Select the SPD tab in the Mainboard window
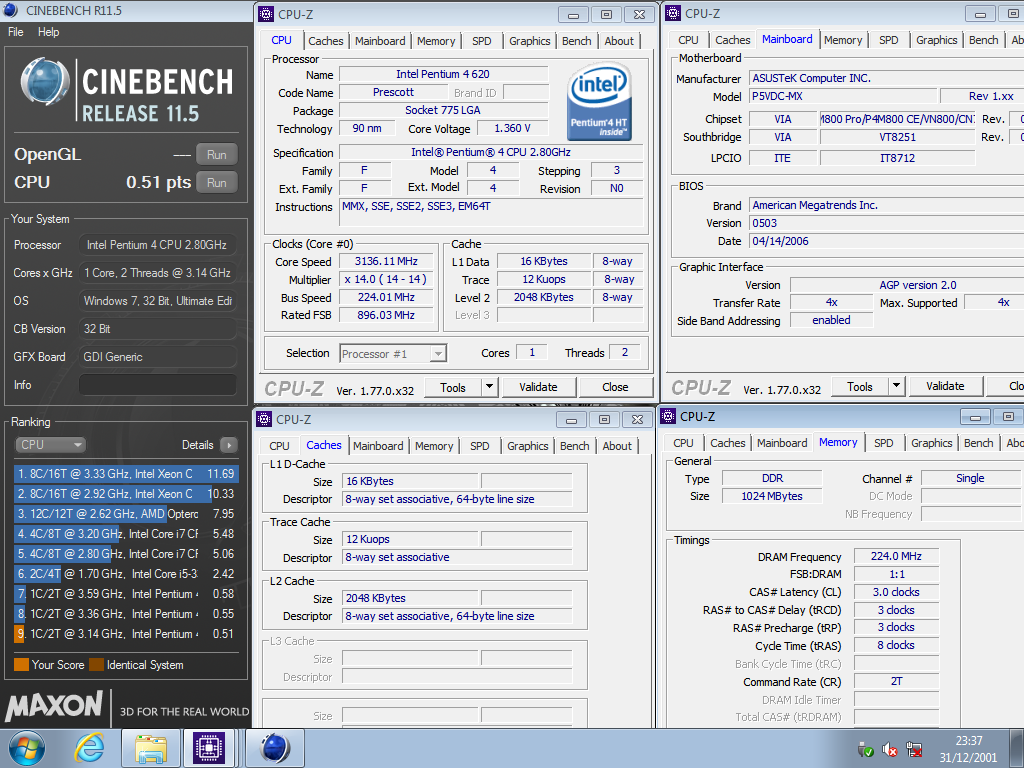Image resolution: width=1024 pixels, height=768 pixels. coord(888,40)
